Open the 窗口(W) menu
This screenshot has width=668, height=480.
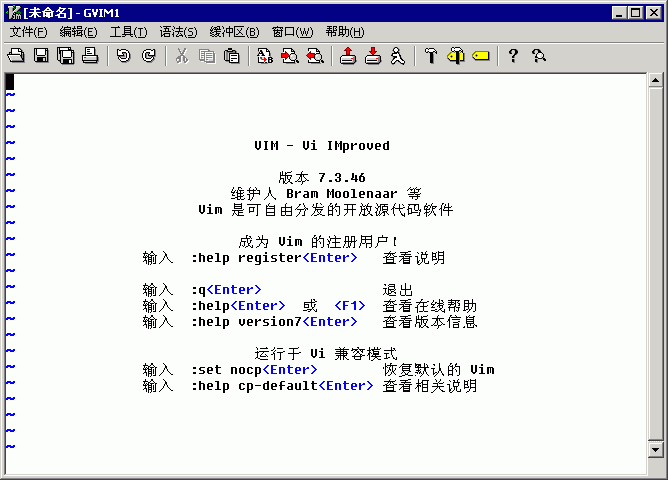click(293, 32)
